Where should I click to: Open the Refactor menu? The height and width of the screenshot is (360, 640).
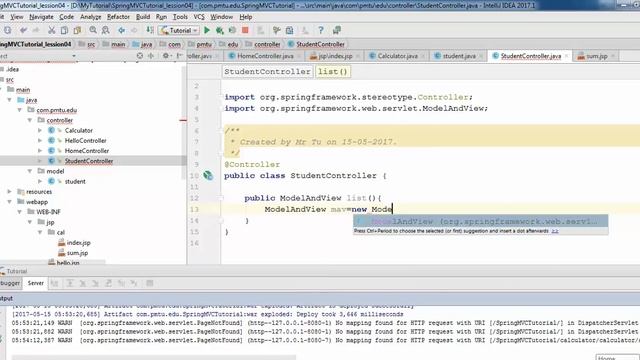point(118,17)
